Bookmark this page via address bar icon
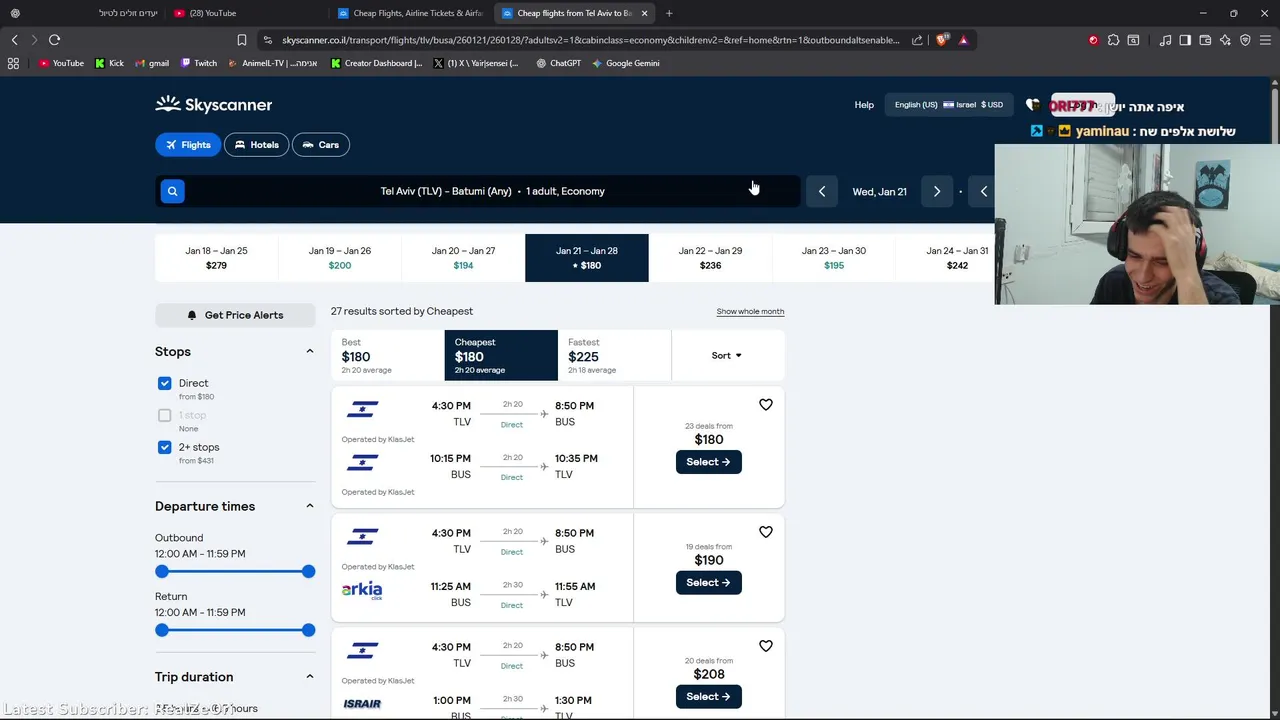 (241, 40)
